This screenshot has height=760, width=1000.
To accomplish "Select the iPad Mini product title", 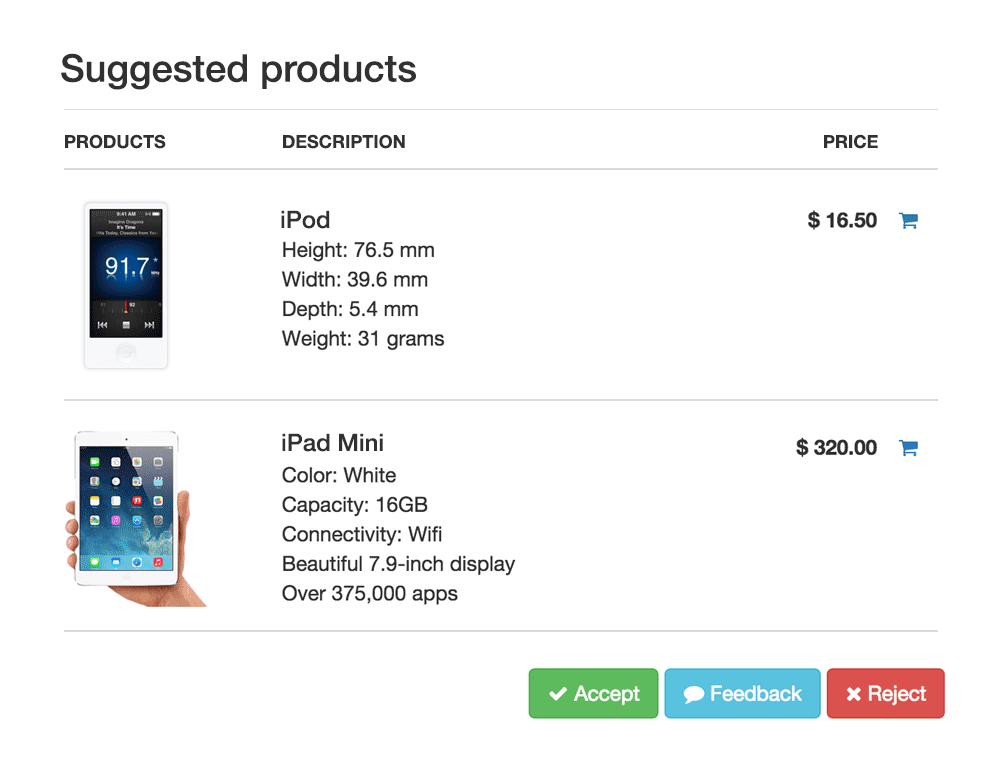I will click(332, 443).
